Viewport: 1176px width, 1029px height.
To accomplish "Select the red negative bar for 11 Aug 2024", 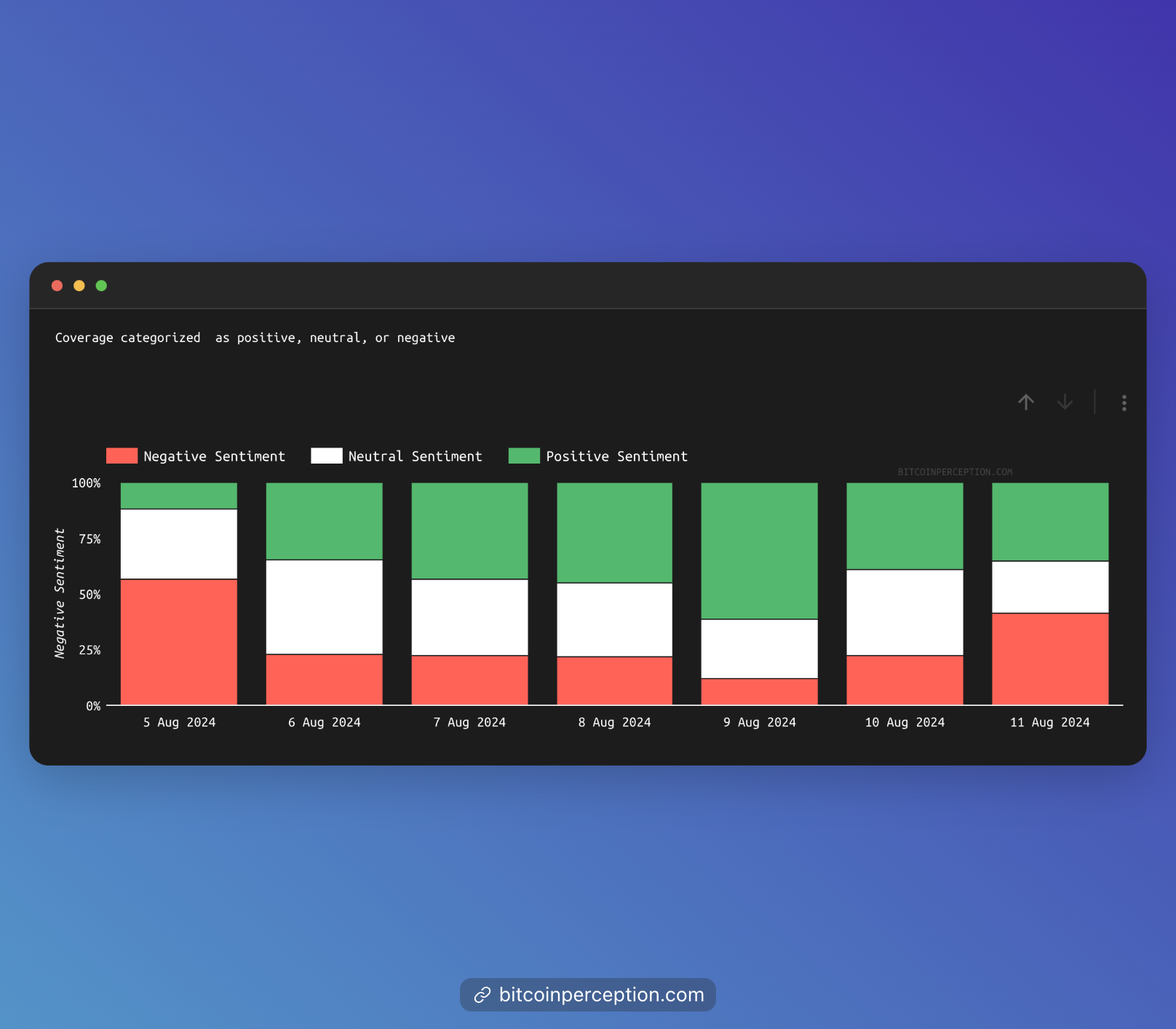I will point(1050,659).
